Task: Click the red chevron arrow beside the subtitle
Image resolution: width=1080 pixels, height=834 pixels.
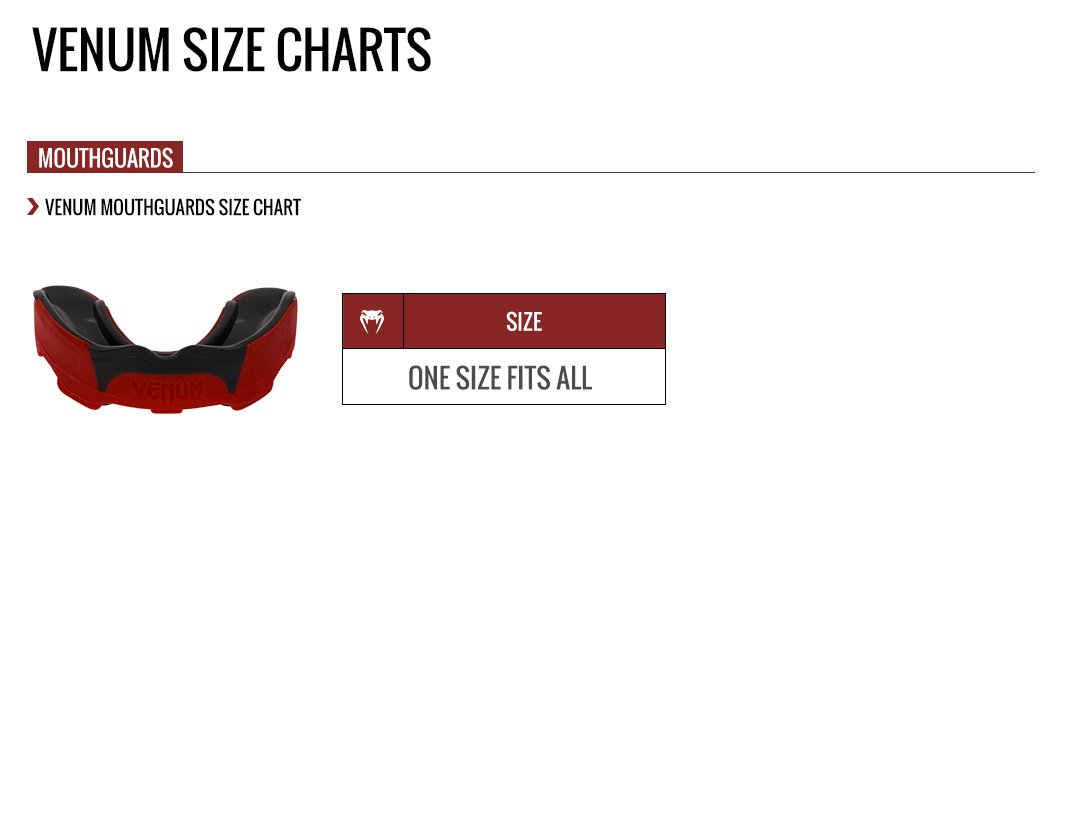Action: [x=33, y=207]
